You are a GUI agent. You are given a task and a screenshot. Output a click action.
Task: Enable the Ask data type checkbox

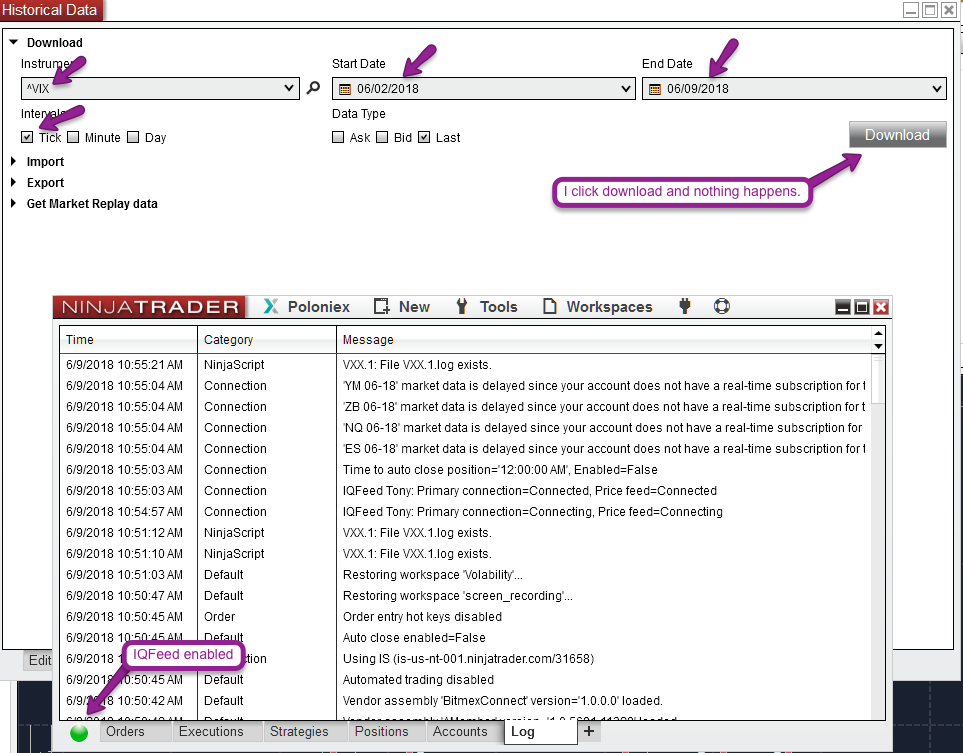click(338, 137)
